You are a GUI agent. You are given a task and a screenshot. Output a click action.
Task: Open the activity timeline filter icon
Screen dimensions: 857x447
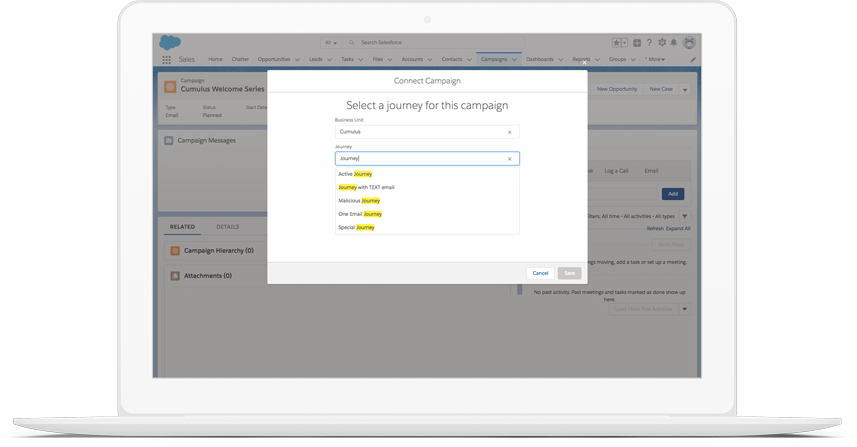684,216
